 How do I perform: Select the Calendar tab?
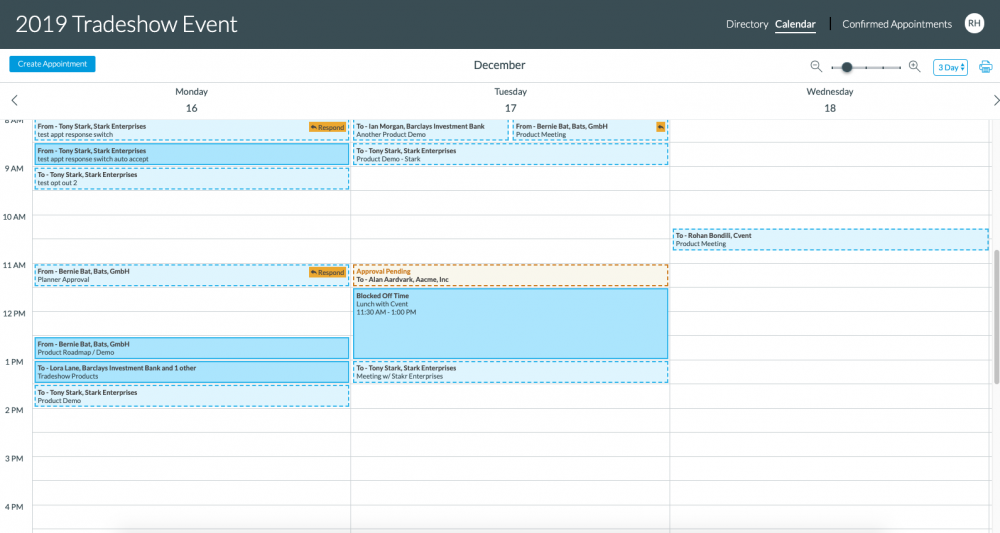coord(795,24)
